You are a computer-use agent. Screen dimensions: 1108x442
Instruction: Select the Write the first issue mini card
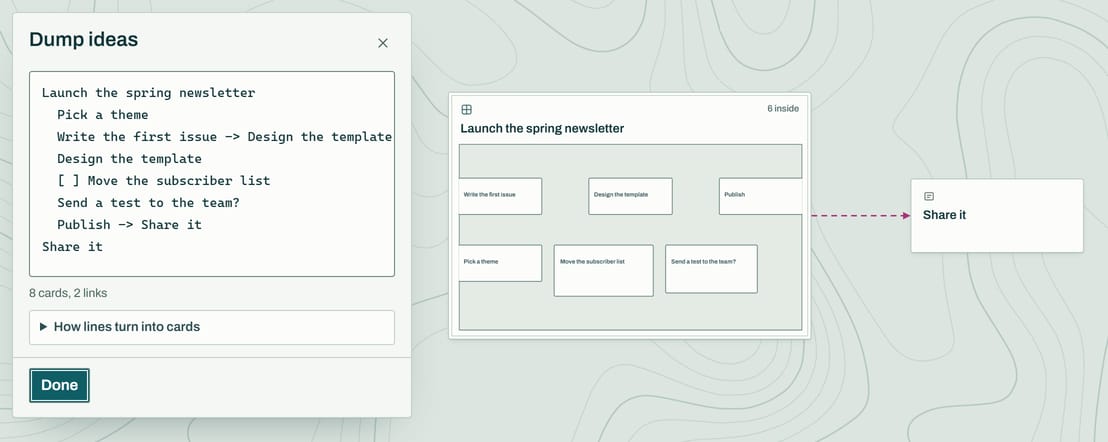pos(500,196)
